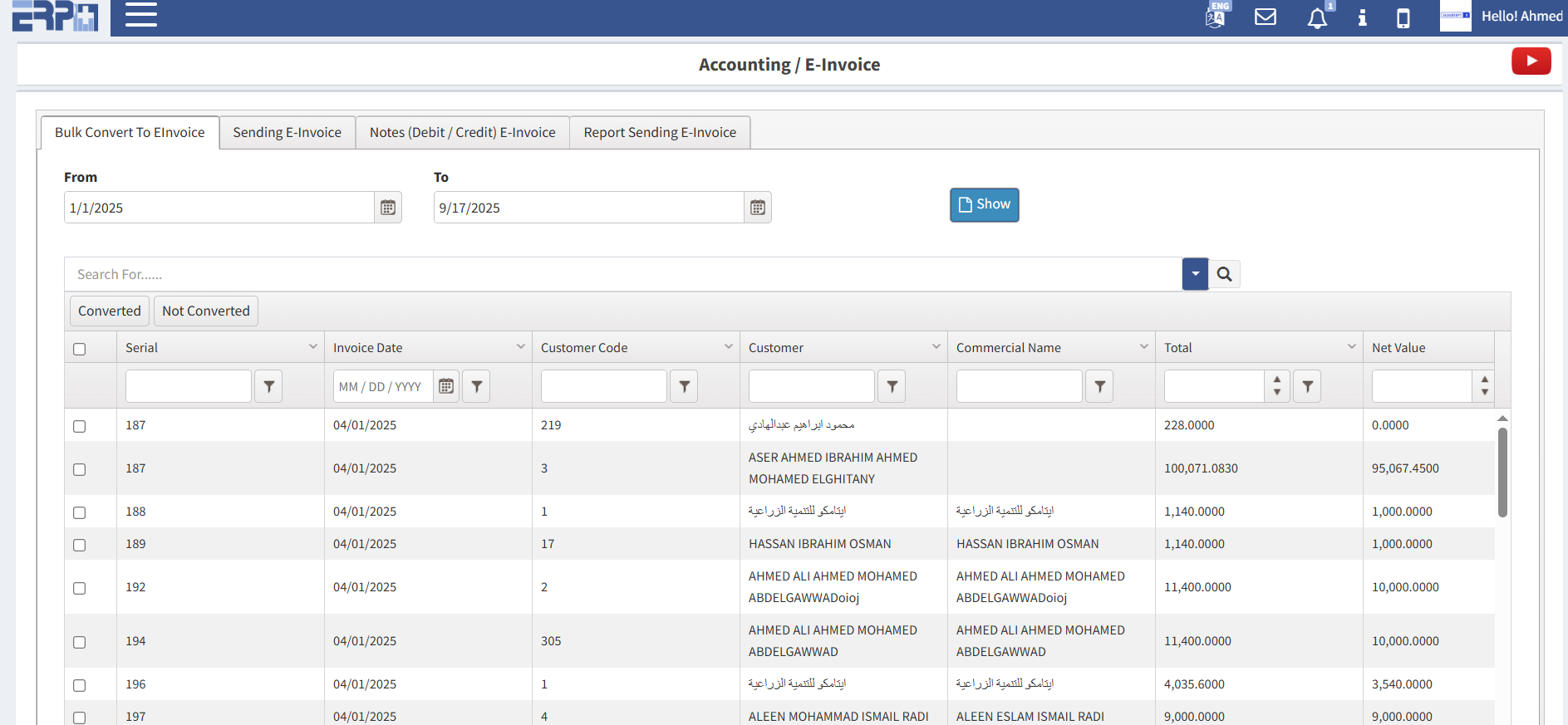This screenshot has height=725, width=1568.
Task: Filter by Not Converted invoices
Action: click(x=205, y=311)
